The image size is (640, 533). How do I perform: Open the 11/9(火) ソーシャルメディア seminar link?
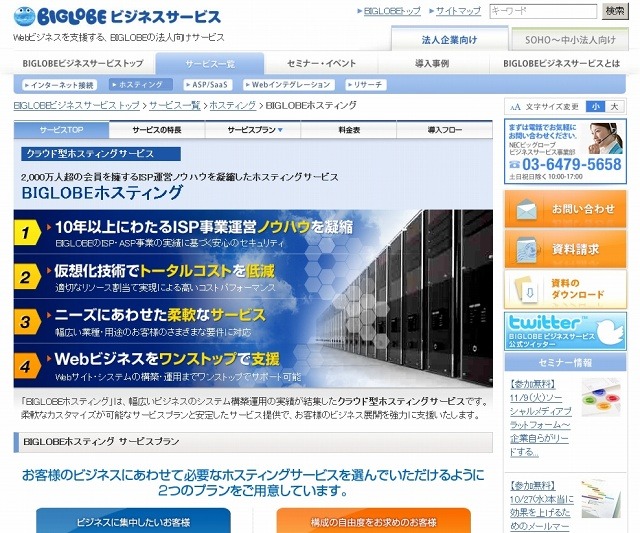(540, 418)
